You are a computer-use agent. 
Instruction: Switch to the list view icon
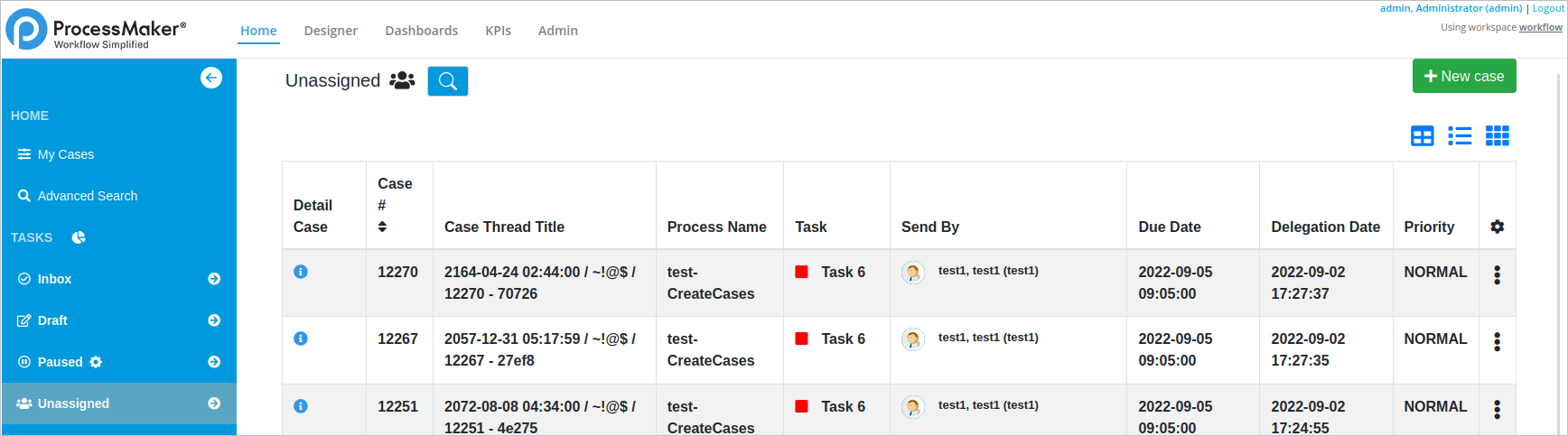(x=1459, y=136)
